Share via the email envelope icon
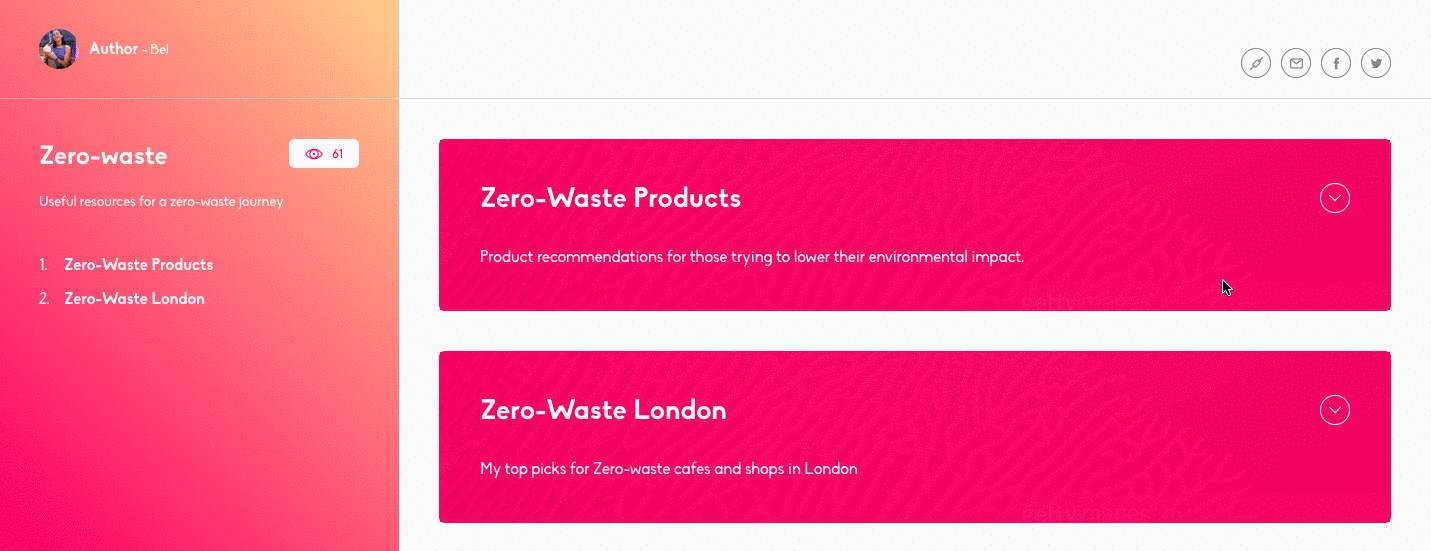Image resolution: width=1431 pixels, height=551 pixels. (x=1296, y=64)
